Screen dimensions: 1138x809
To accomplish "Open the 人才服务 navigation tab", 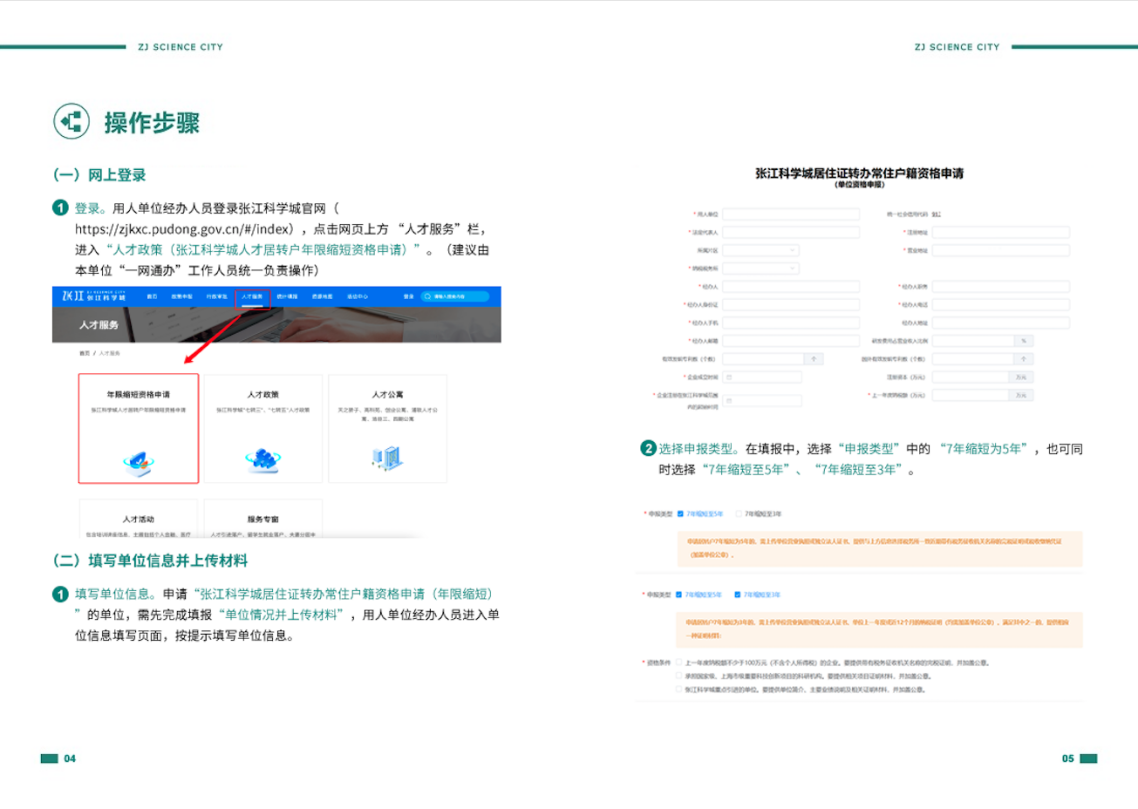I will [x=252, y=296].
